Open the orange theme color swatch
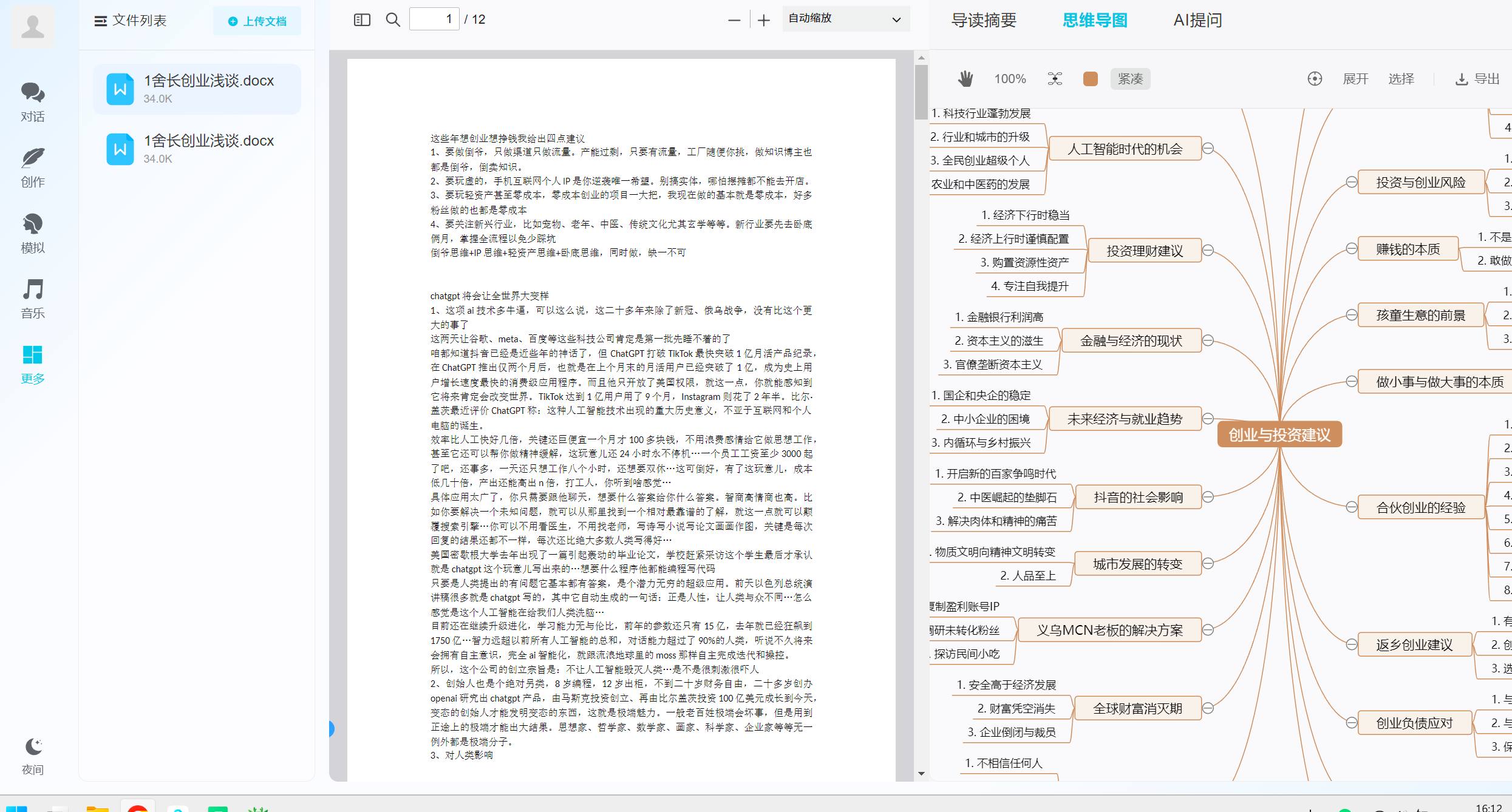The height and width of the screenshot is (812, 1512). tap(1091, 79)
